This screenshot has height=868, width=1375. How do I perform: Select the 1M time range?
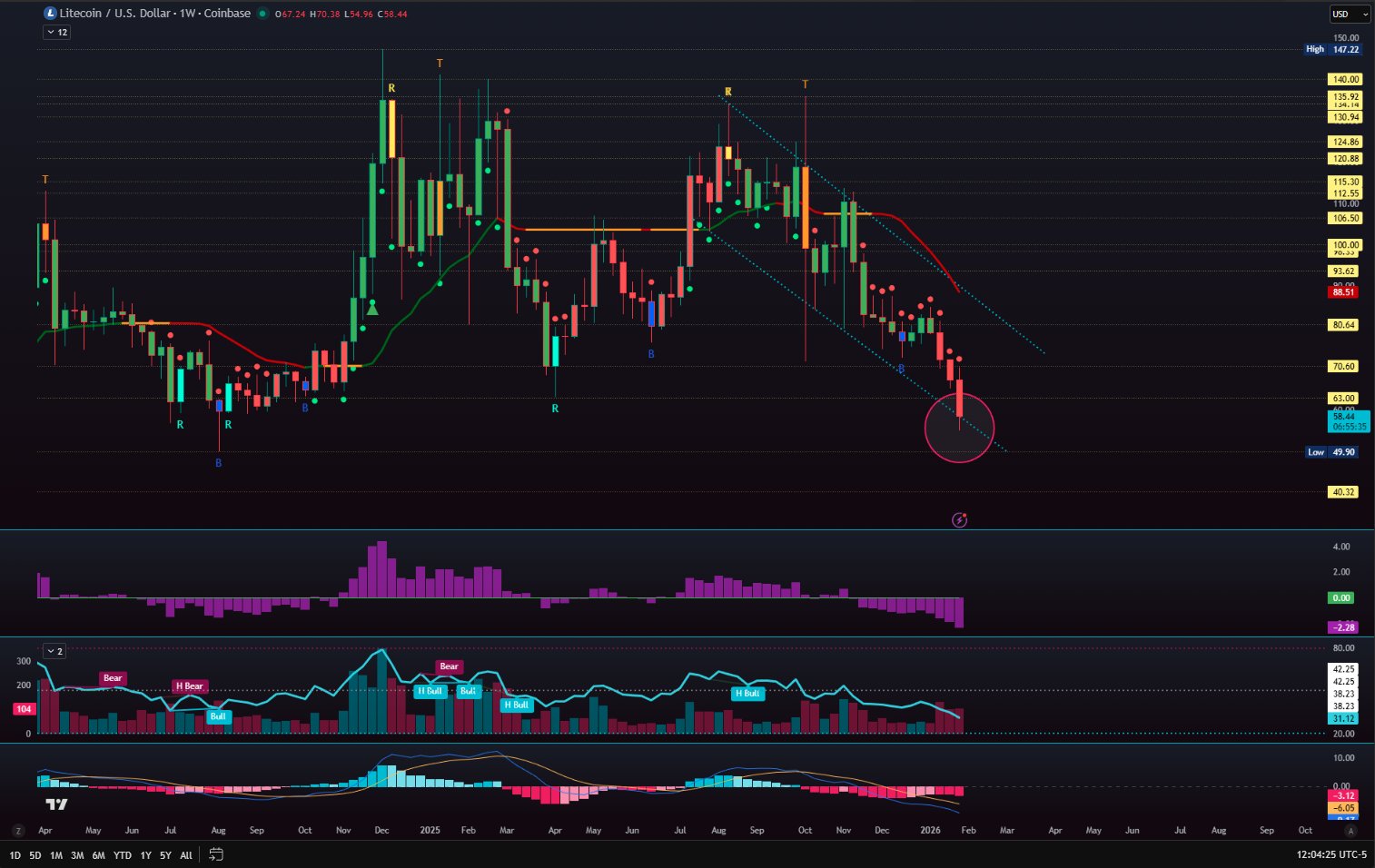click(x=56, y=855)
